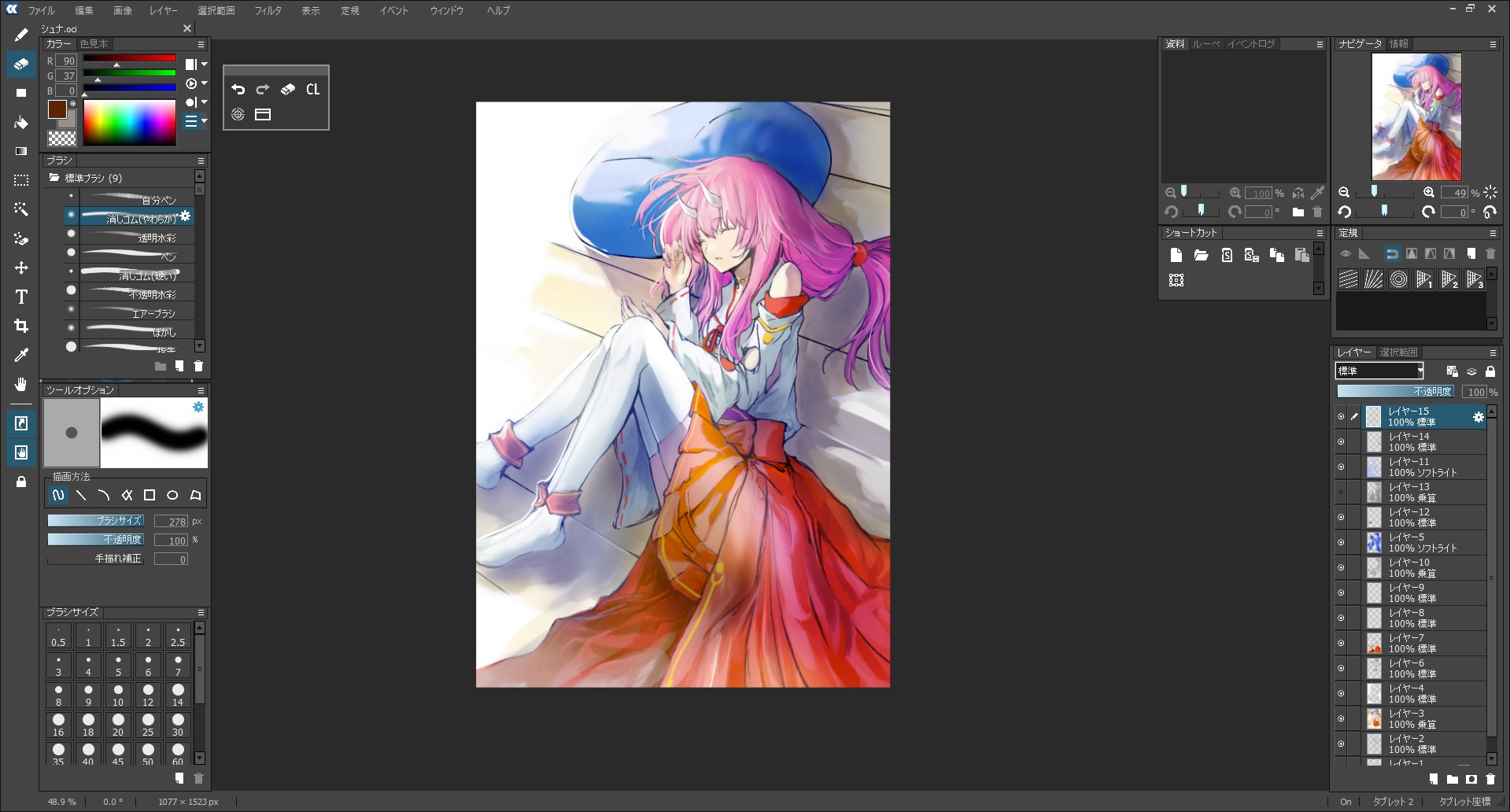Delete selected brush with trash icon
This screenshot has height=812, width=1510.
coord(198,366)
